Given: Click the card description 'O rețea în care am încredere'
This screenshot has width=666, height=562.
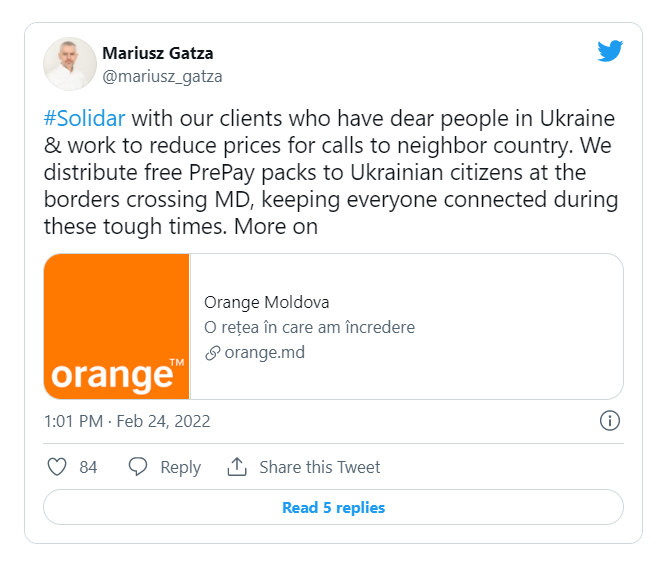Looking at the screenshot, I should click(x=309, y=327).
